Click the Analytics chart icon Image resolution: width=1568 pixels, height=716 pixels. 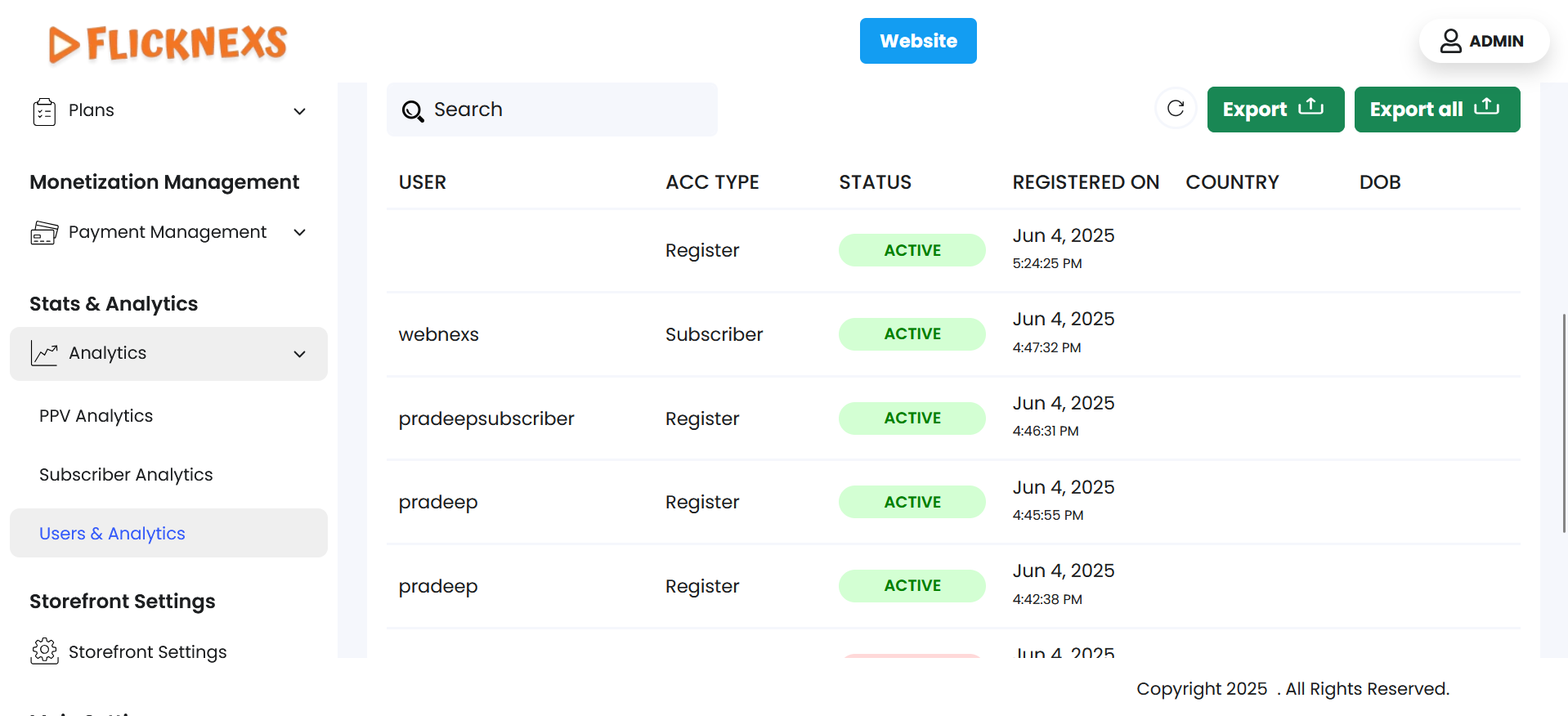point(44,353)
